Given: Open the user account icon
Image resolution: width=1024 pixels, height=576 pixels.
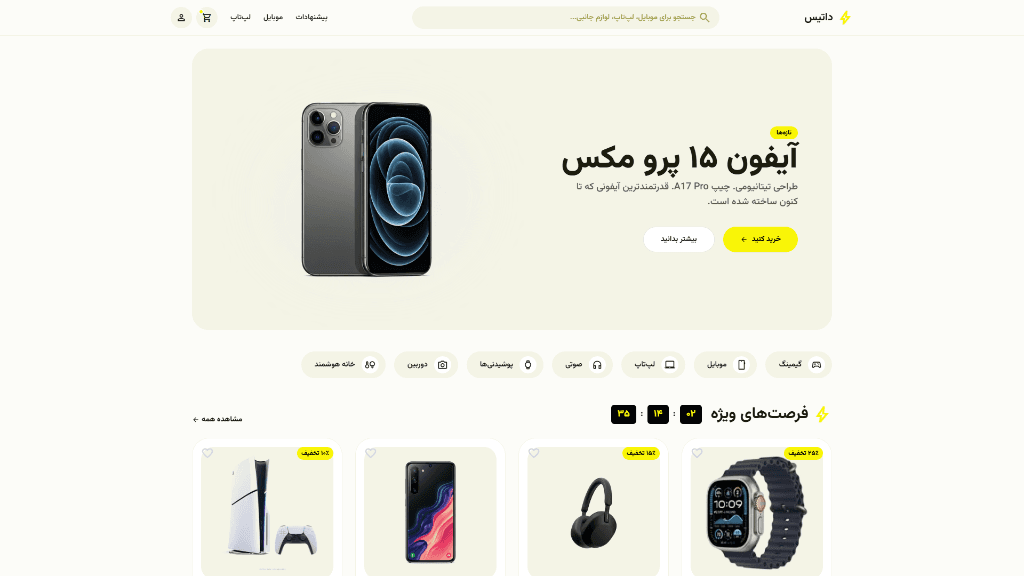Looking at the screenshot, I should point(182,18).
